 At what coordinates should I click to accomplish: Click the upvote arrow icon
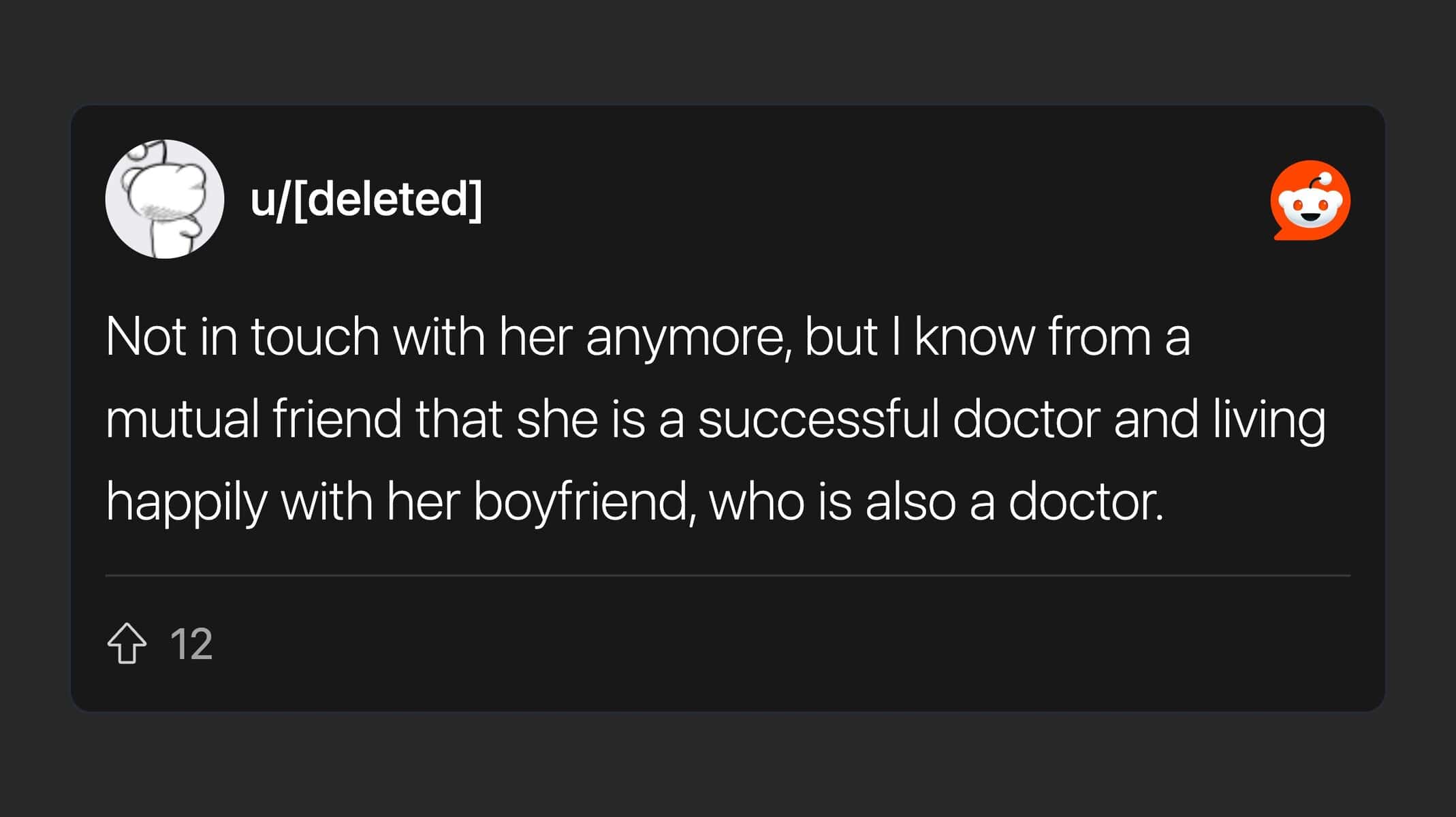(x=127, y=643)
